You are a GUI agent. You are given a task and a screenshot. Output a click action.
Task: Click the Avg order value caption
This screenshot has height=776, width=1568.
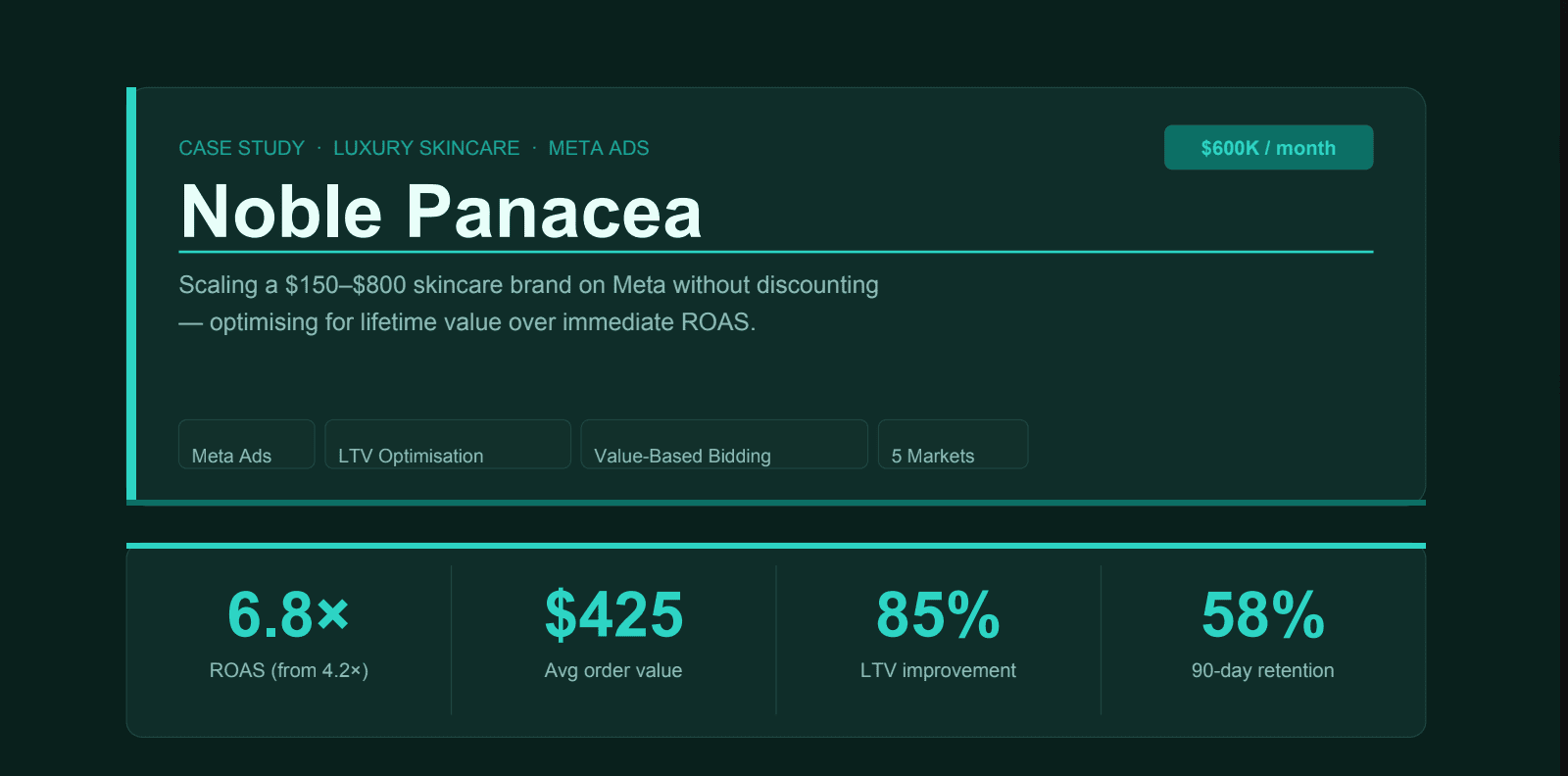click(x=613, y=670)
